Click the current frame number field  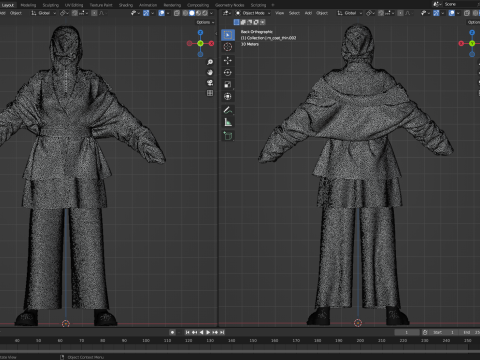tap(407, 332)
